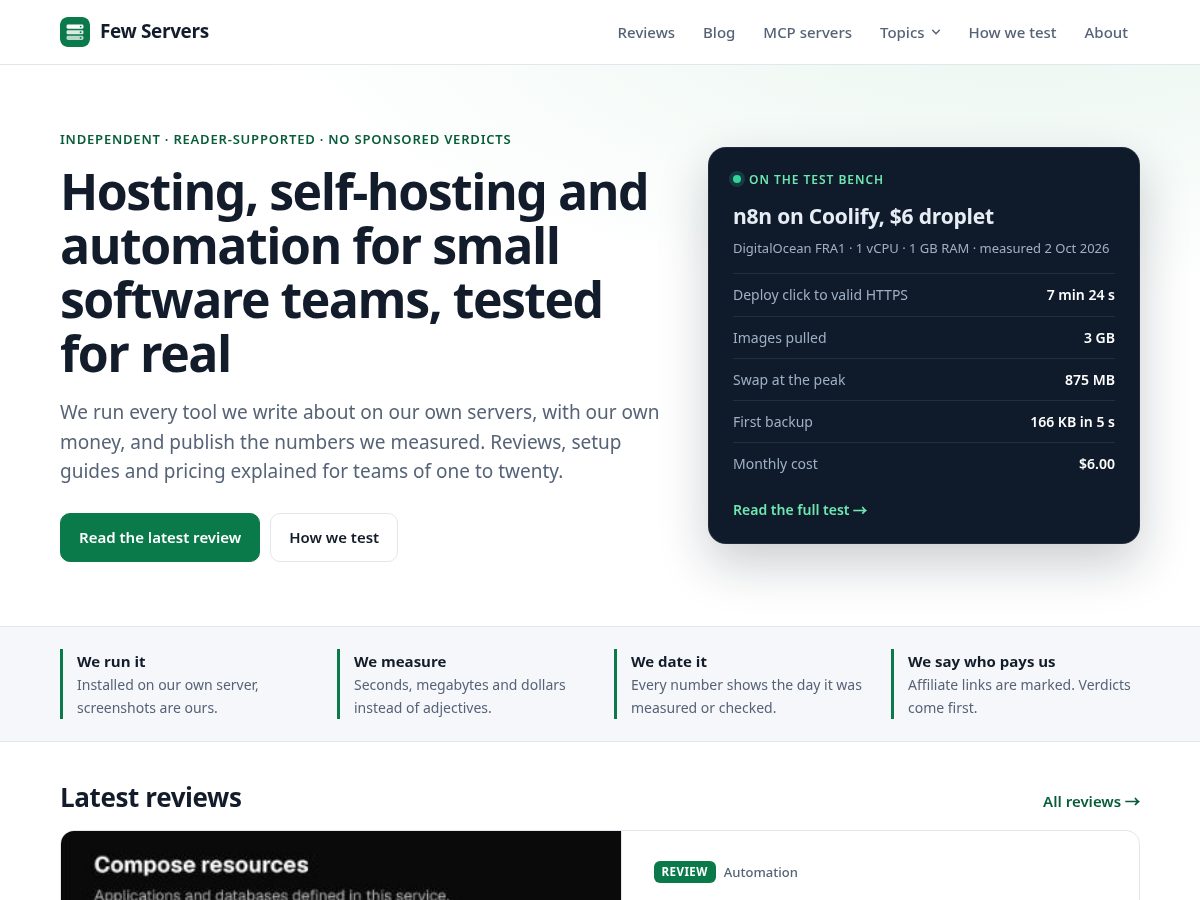
Task: Open the All reviews link
Action: coord(1091,802)
